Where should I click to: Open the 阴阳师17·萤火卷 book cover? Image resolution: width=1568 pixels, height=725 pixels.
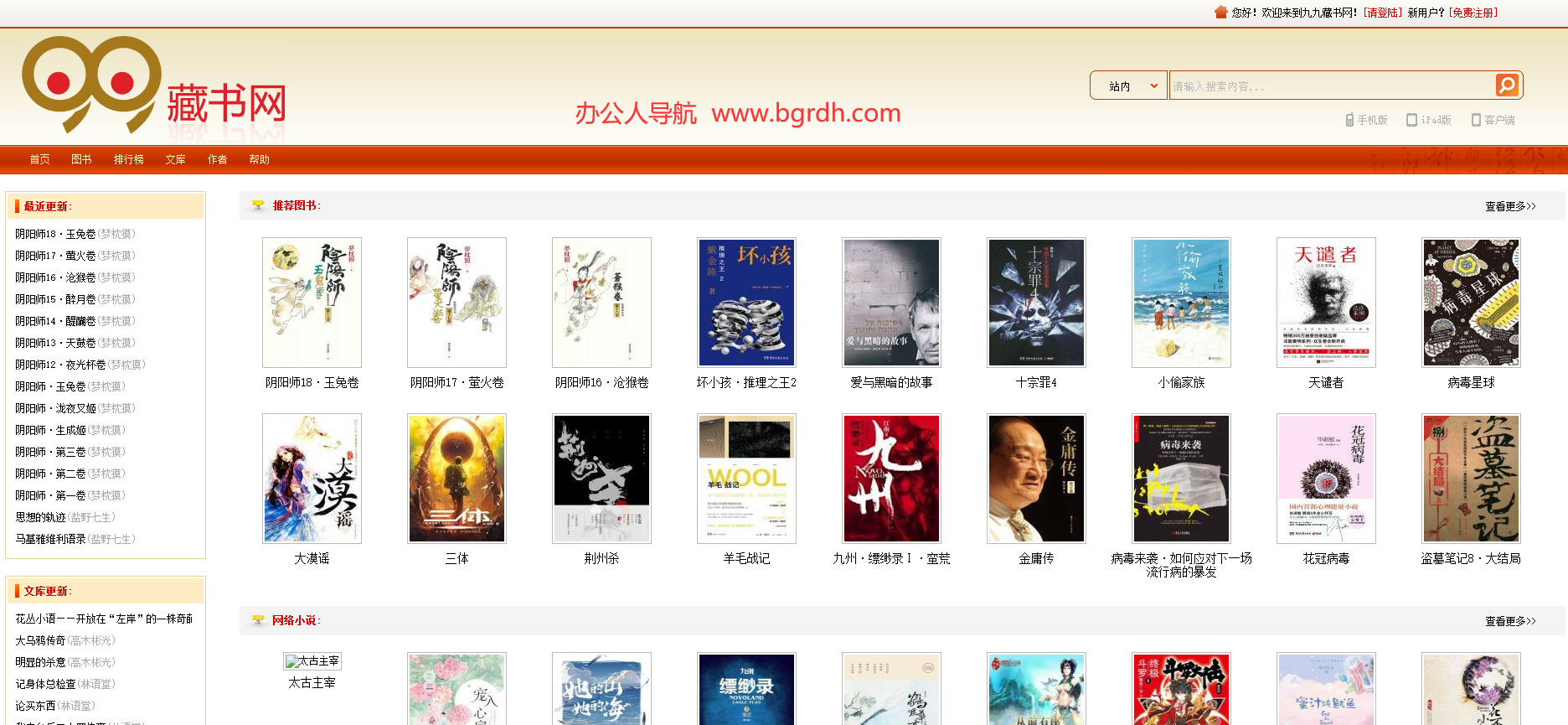(x=456, y=303)
